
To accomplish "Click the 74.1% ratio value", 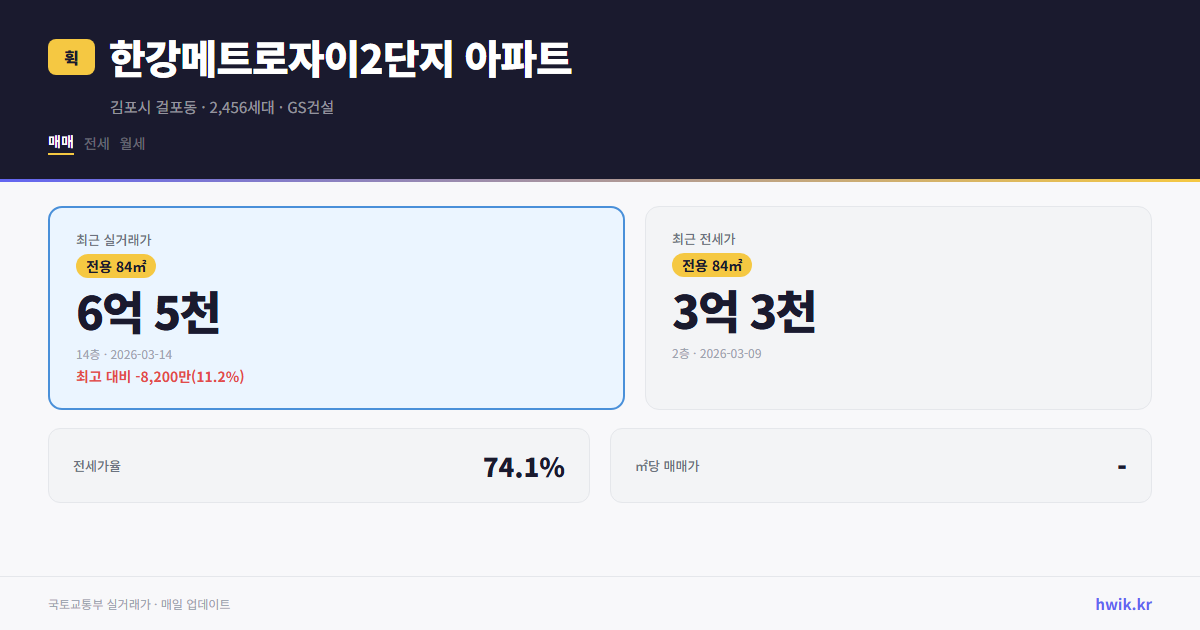I will [524, 465].
